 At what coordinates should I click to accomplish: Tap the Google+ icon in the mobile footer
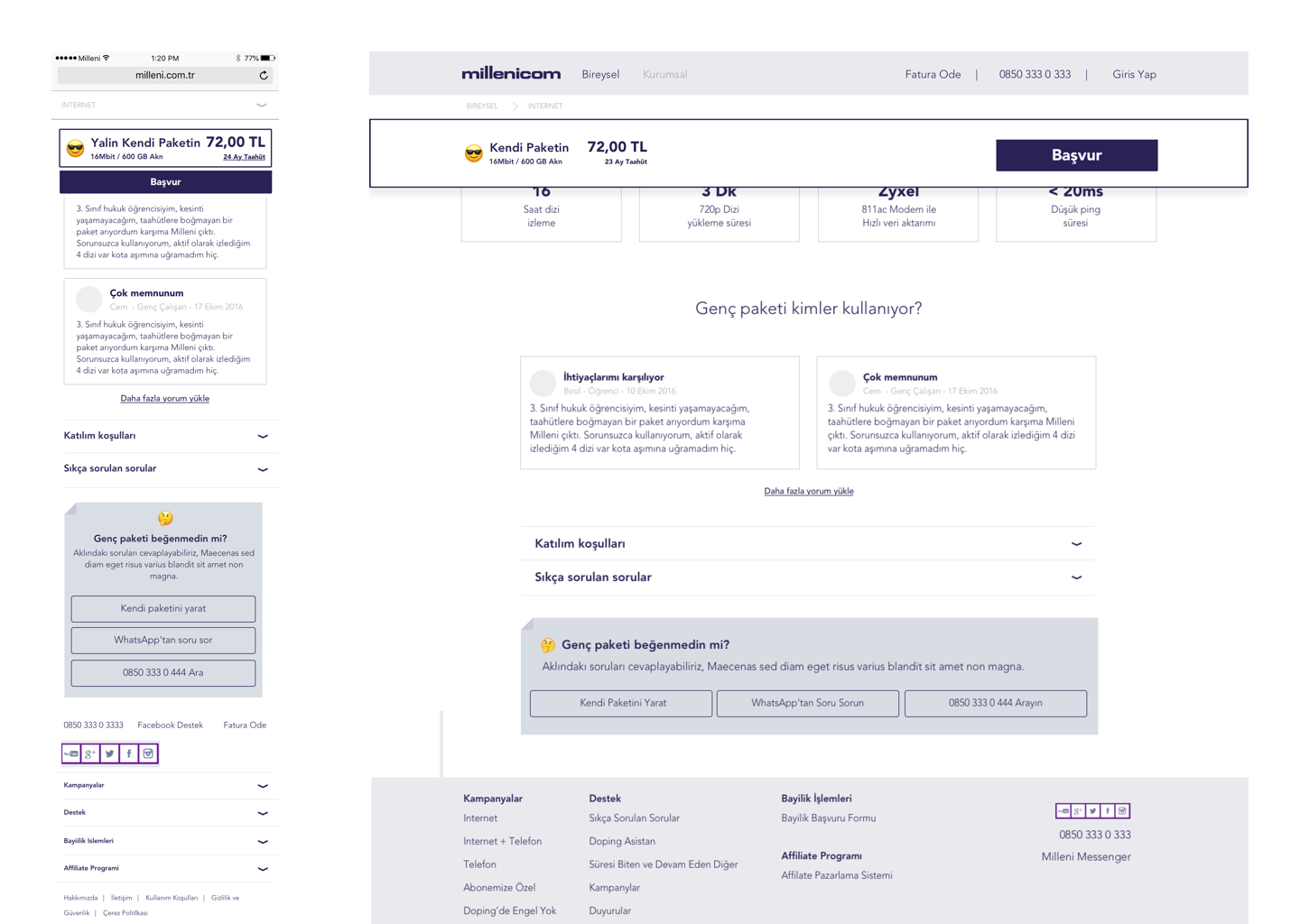click(90, 753)
